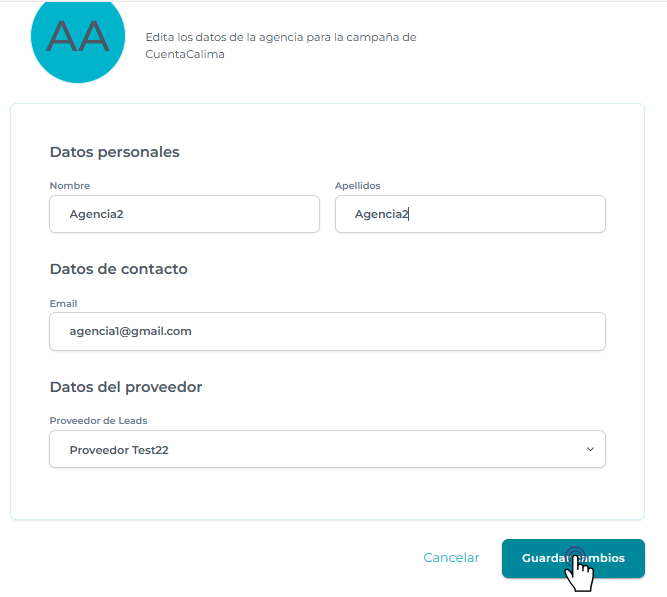Click the Cancelar link
The image size is (667, 597).
[x=451, y=558]
